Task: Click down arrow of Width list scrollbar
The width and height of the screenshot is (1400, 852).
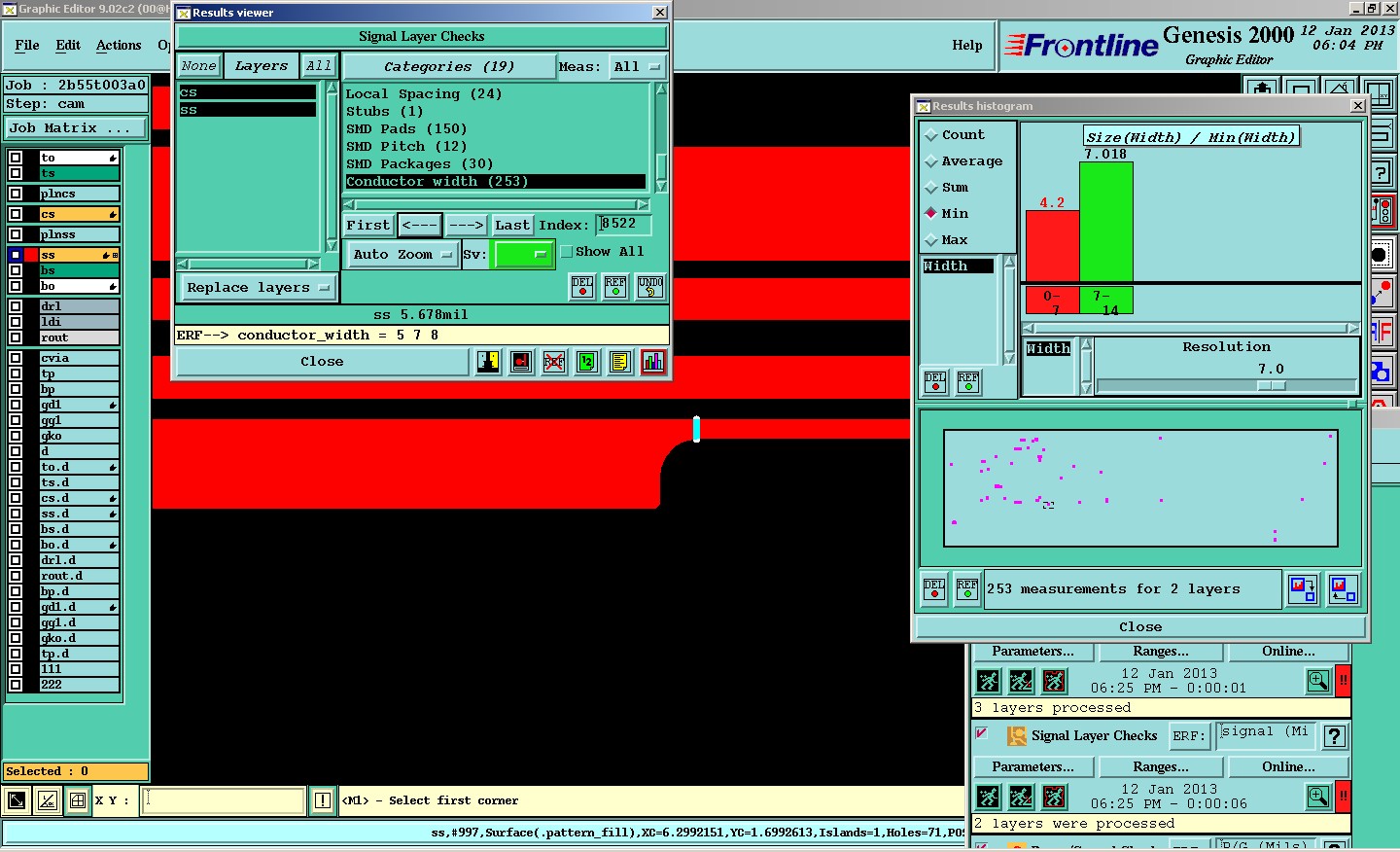Action: coord(1009,359)
